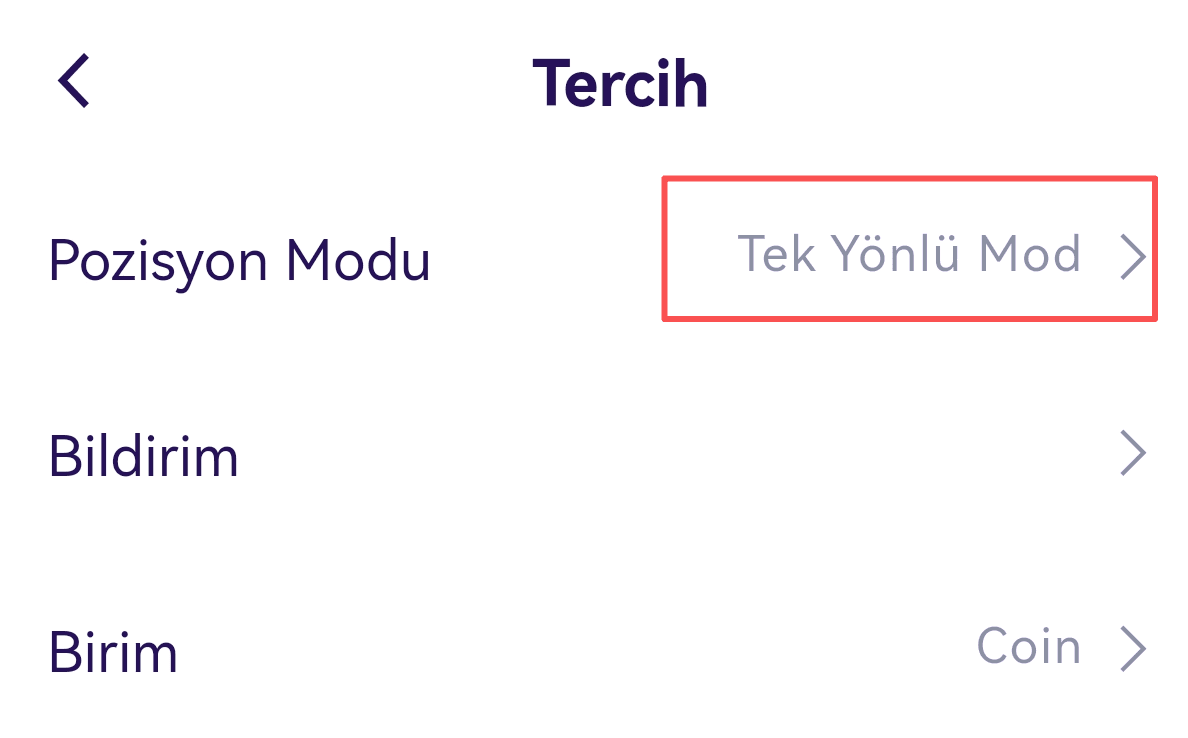Click the red-highlighted position mode selector
The height and width of the screenshot is (738, 1188).
pyautogui.click(x=909, y=249)
